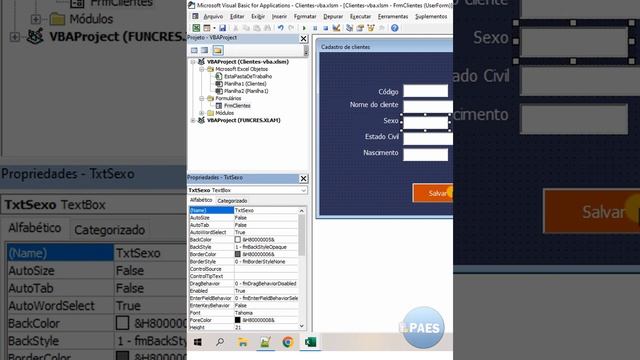Click the Cut toolbar icon
Screen dimensions: 640x360
(236, 28)
